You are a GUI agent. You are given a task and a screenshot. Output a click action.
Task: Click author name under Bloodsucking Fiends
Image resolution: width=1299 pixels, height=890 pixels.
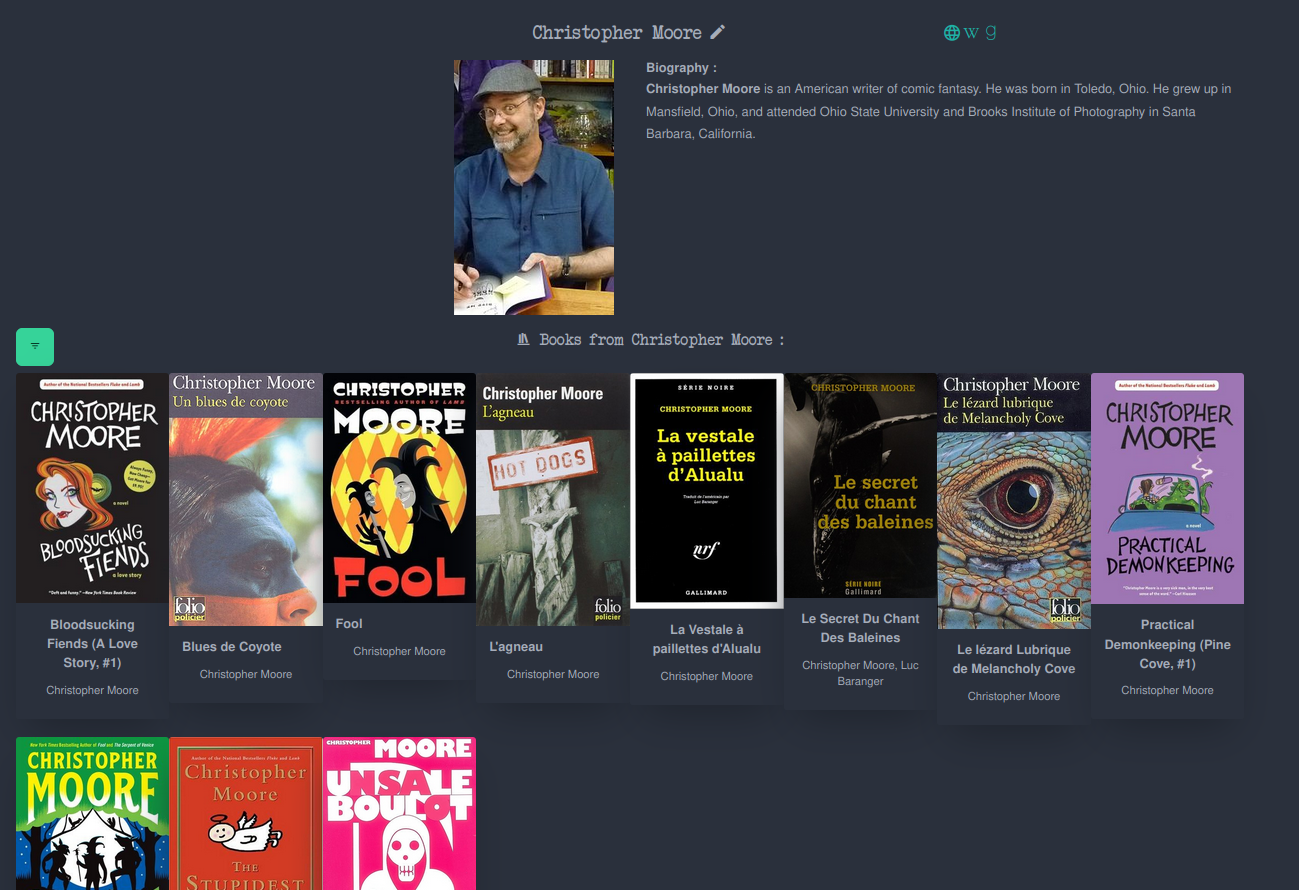[x=92, y=690]
